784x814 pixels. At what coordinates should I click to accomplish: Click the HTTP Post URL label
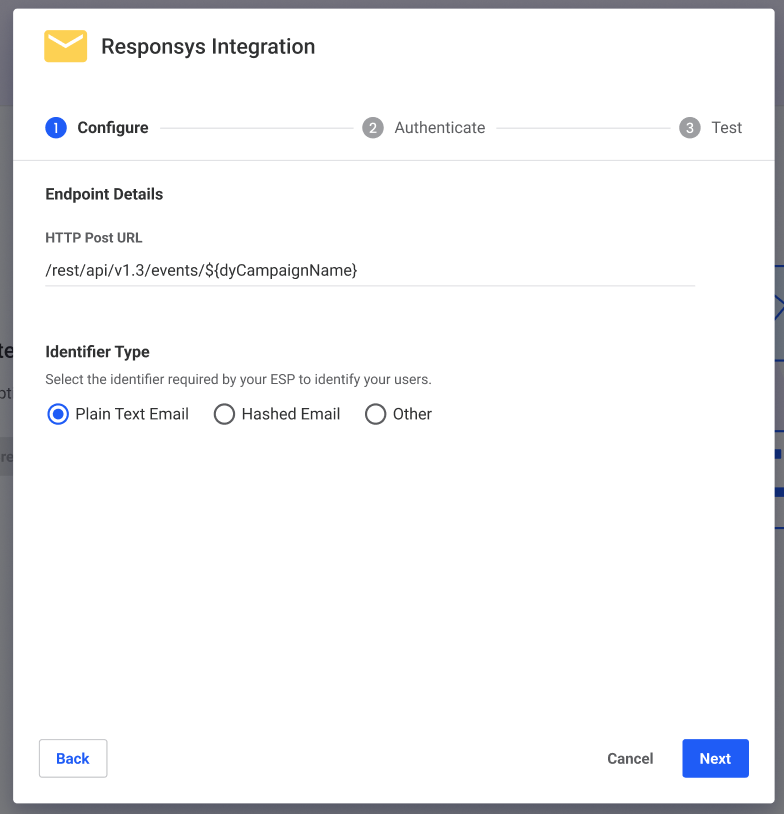tap(93, 238)
